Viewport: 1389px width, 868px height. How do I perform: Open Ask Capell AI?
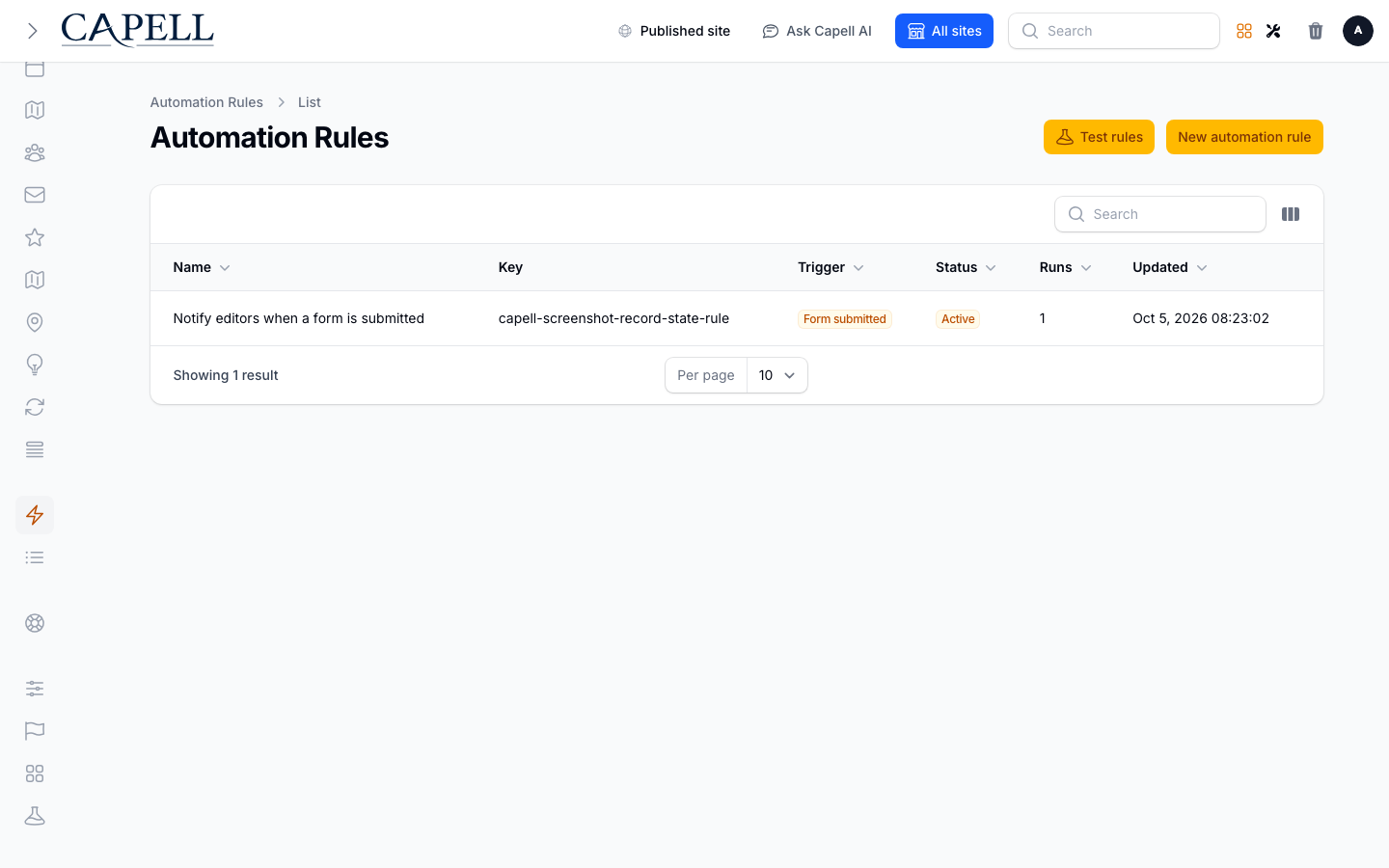[x=817, y=31]
